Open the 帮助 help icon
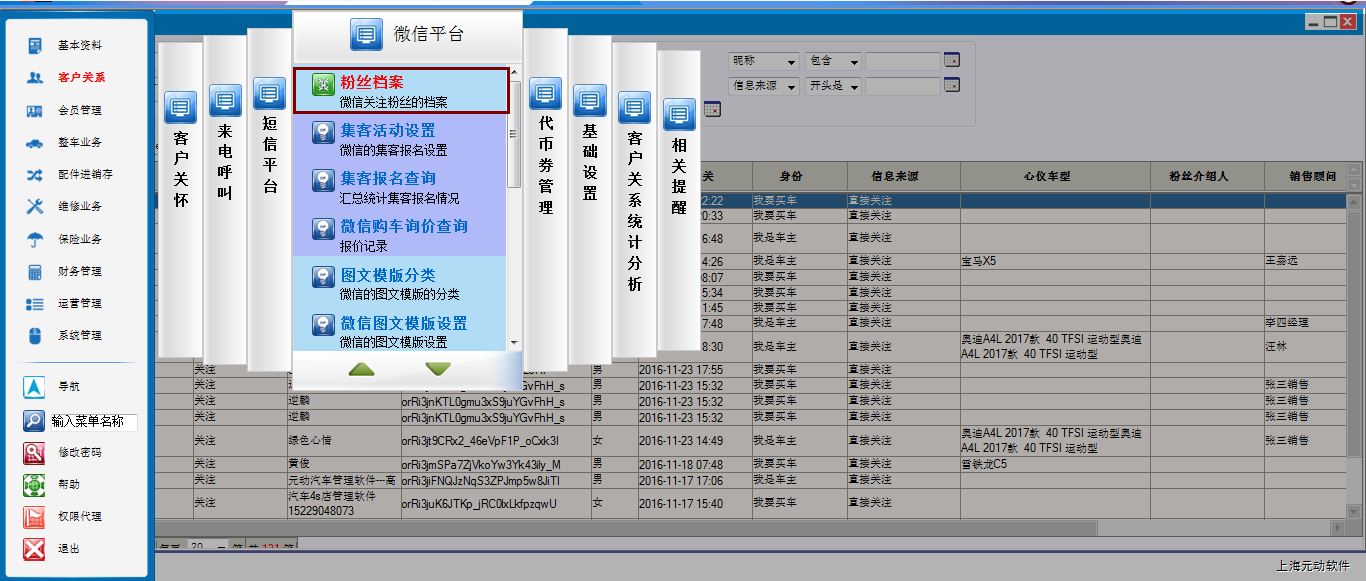1366x581 pixels. [34, 485]
